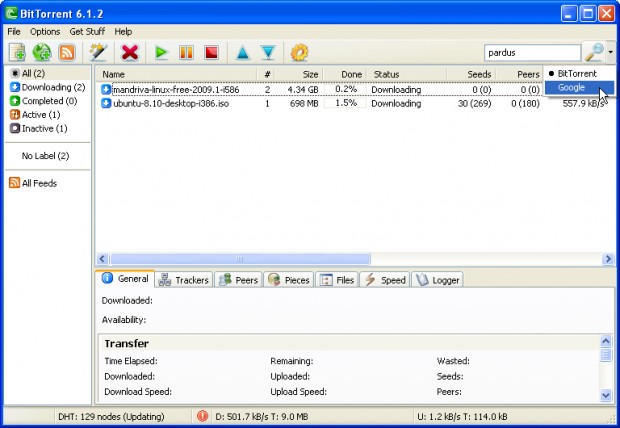This screenshot has height=428, width=620.
Task: Sort by Size column header
Action: coord(299,74)
